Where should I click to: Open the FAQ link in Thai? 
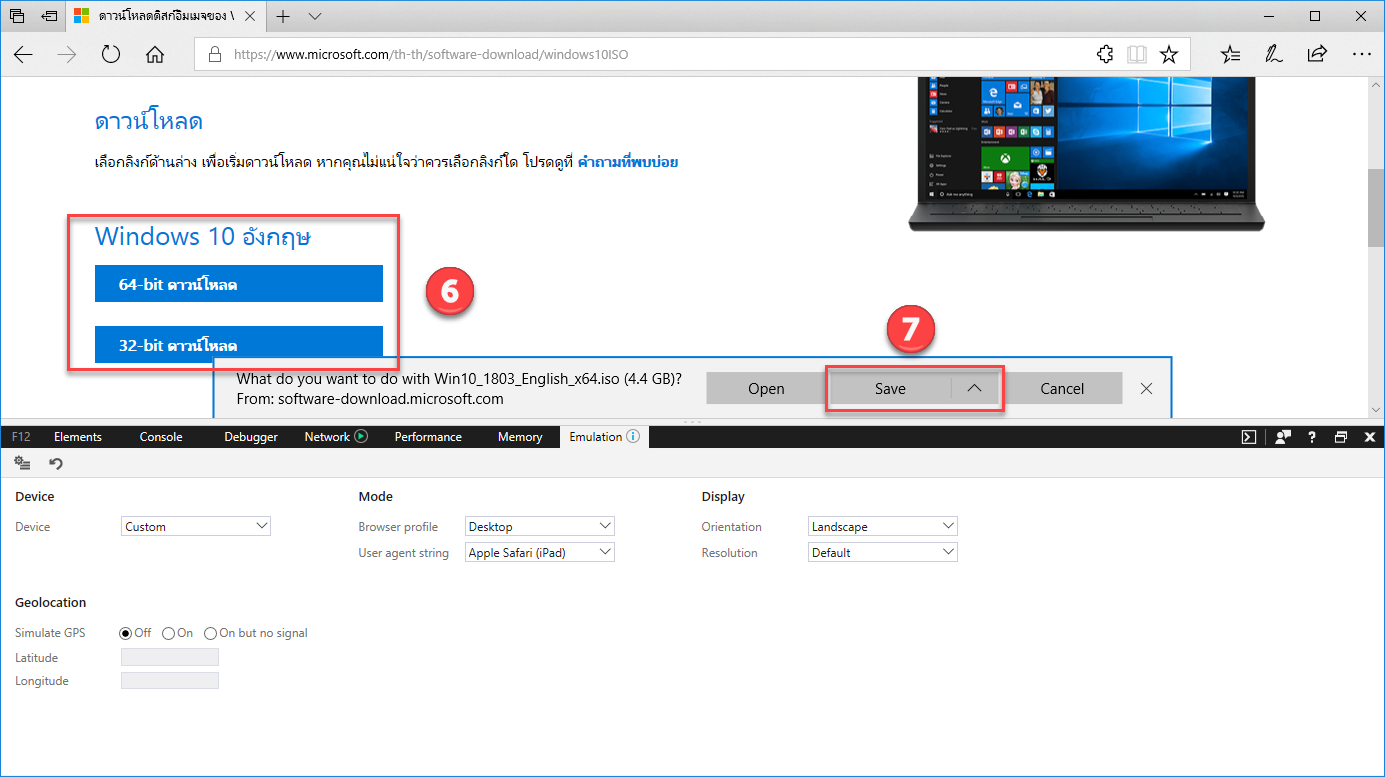click(628, 161)
